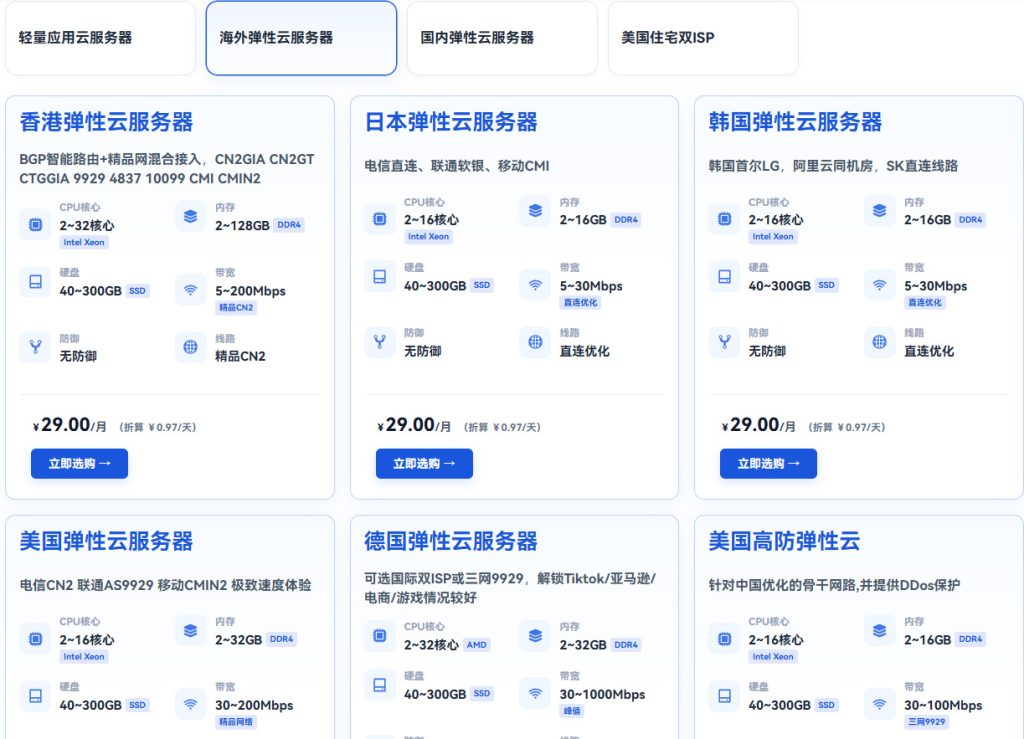Click the bandwidth wifi icon in the 日本 card
1024x739 pixels.
tap(536, 285)
